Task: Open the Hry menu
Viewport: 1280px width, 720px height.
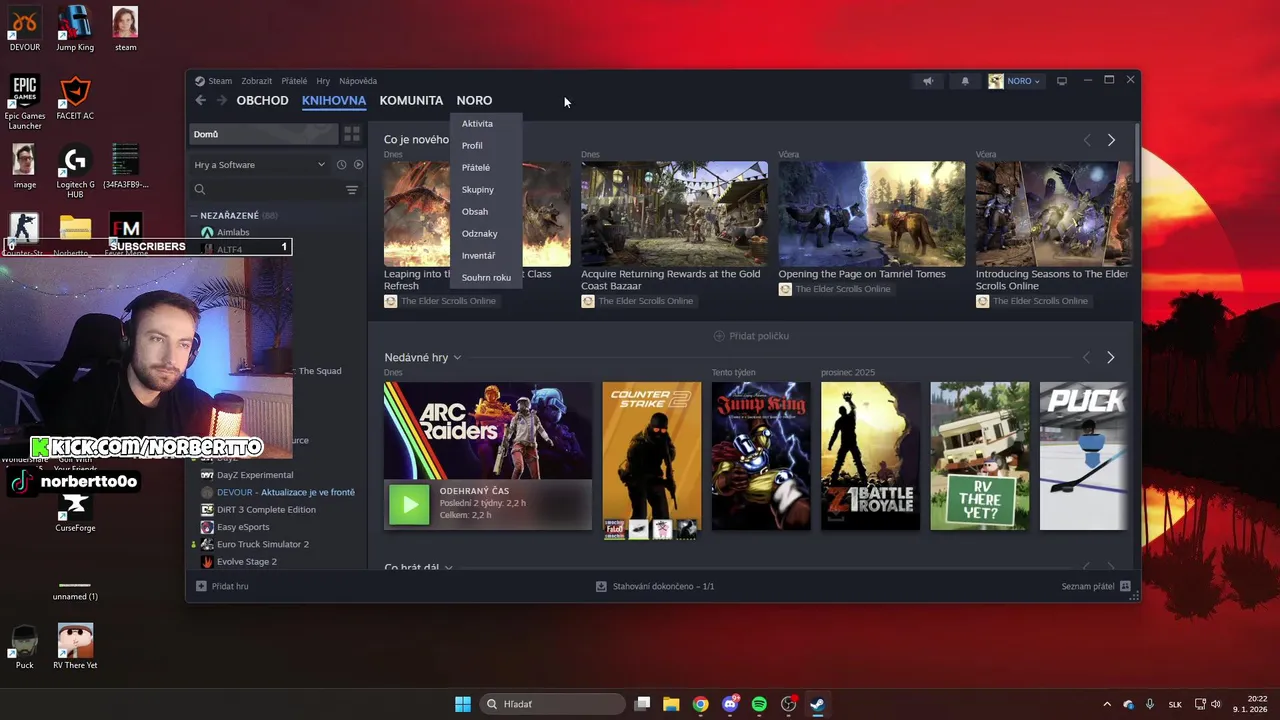Action: (323, 81)
